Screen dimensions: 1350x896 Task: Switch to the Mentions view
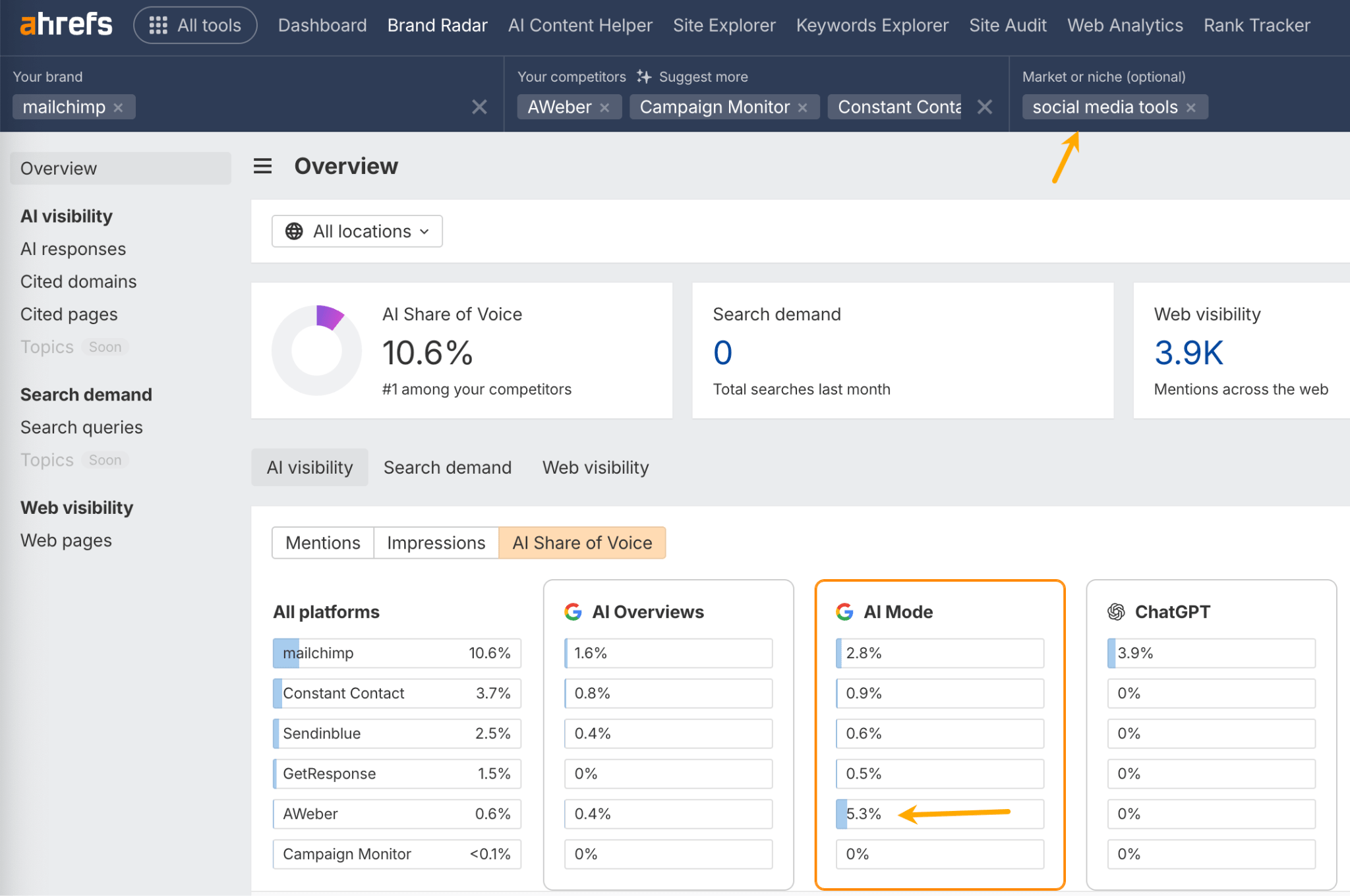pos(322,542)
